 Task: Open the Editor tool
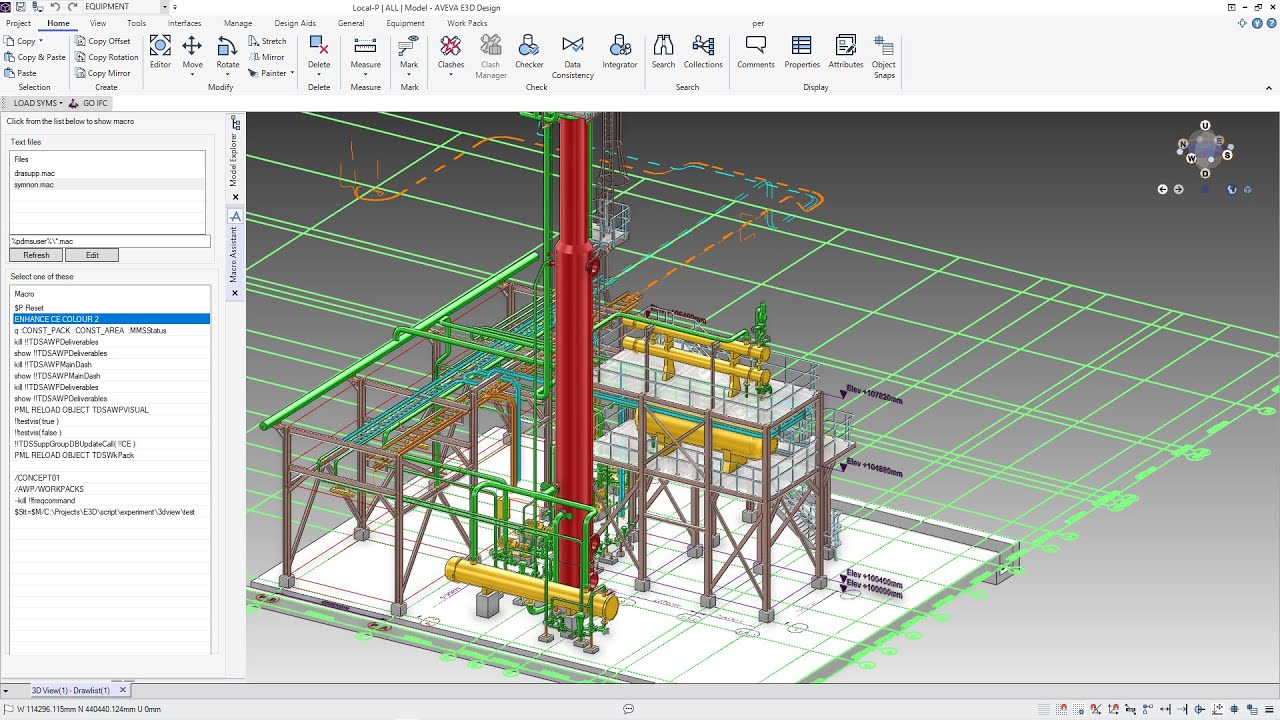pyautogui.click(x=160, y=52)
